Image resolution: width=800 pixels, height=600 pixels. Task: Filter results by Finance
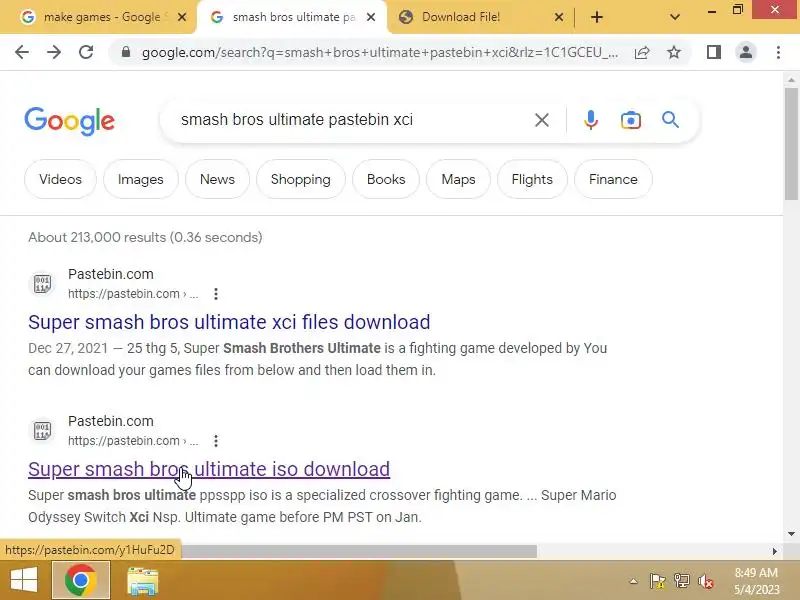point(613,179)
